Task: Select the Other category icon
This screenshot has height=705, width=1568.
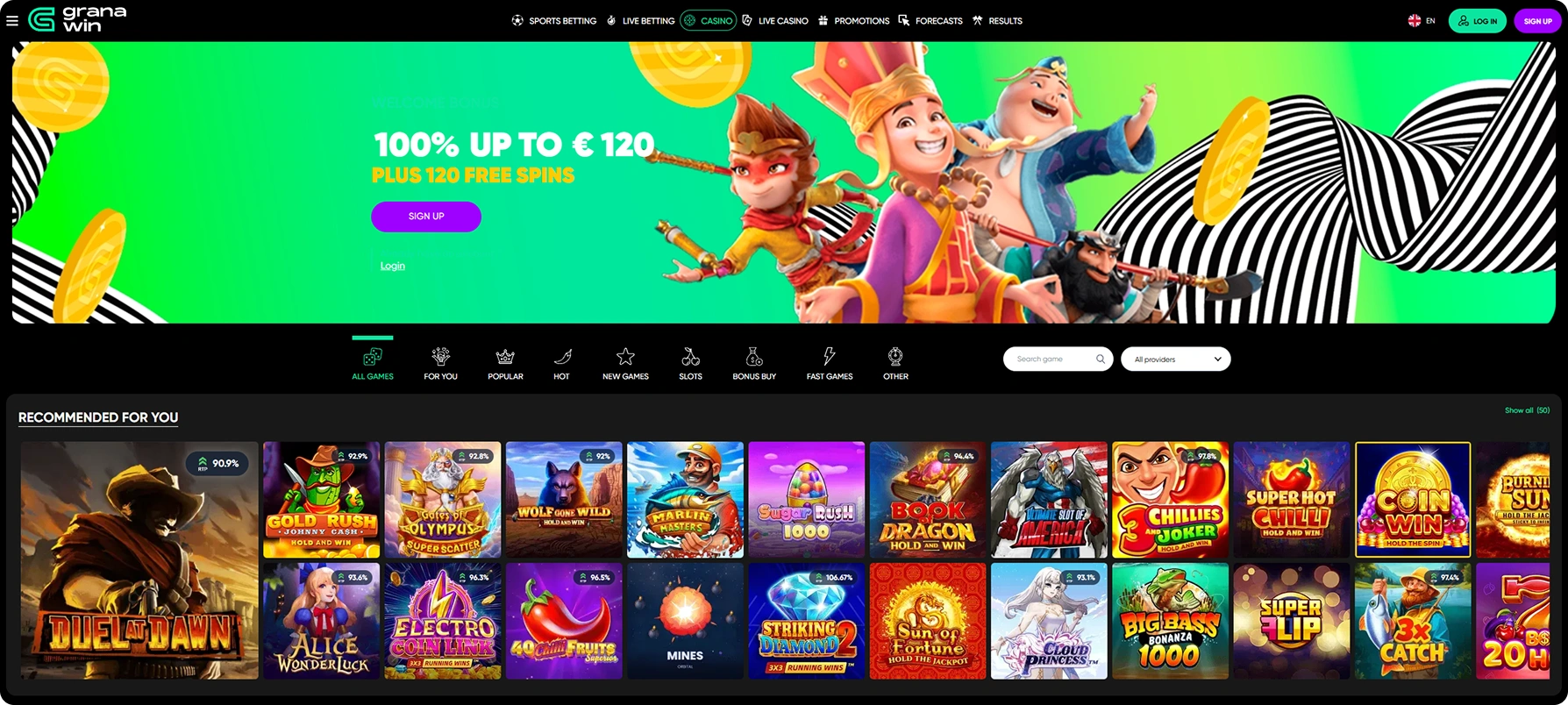Action: [x=895, y=356]
